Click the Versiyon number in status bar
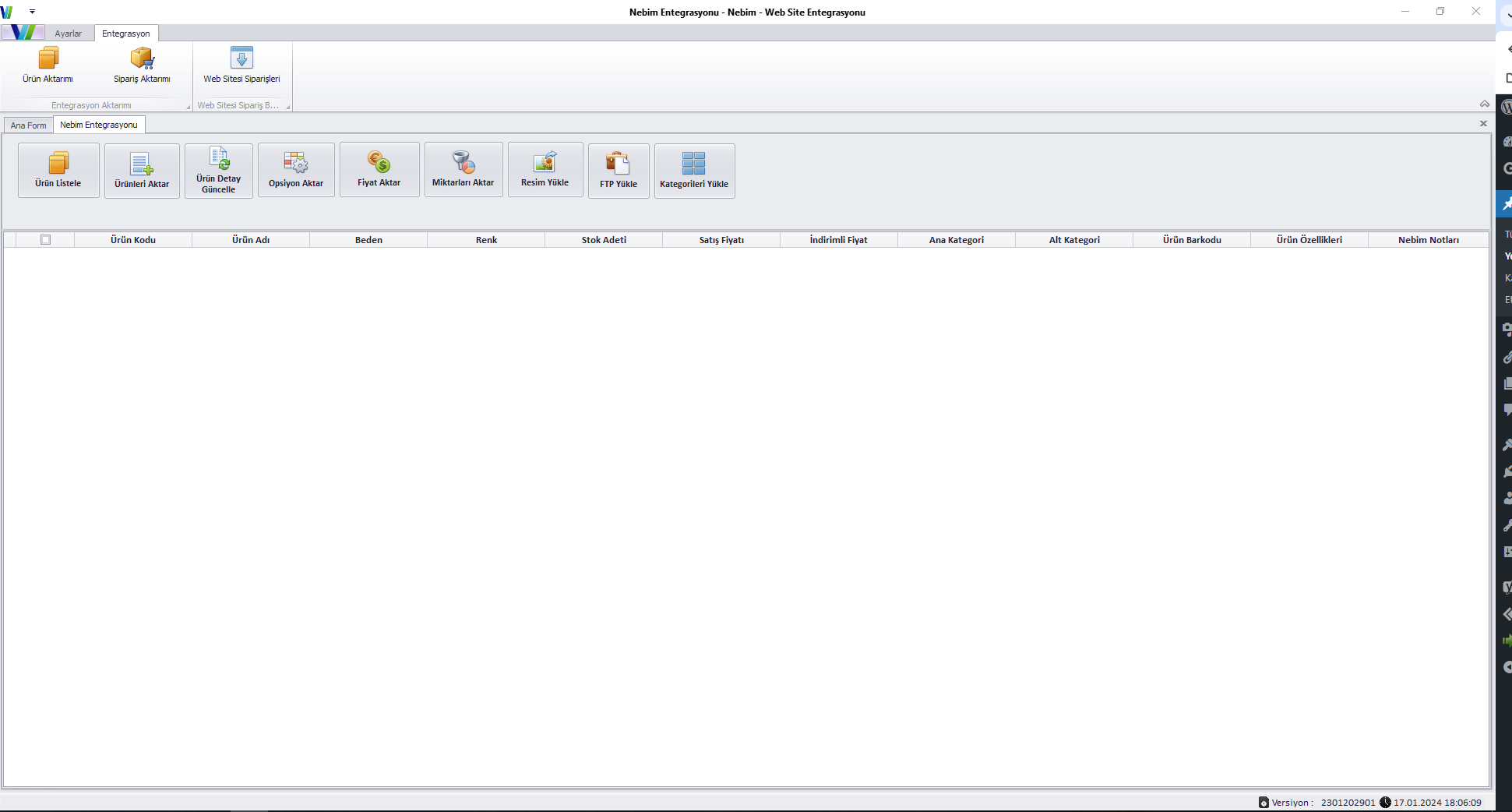 [1348, 803]
